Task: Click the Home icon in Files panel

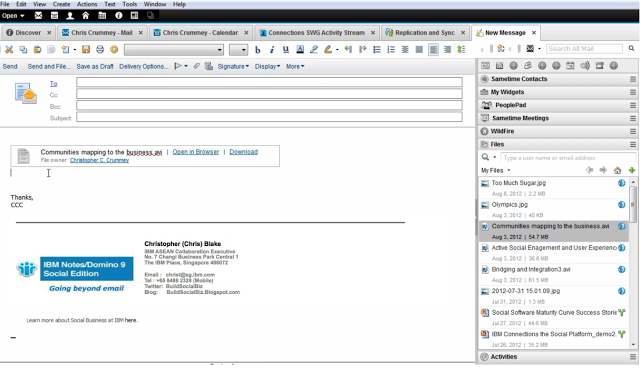Action: [x=617, y=170]
